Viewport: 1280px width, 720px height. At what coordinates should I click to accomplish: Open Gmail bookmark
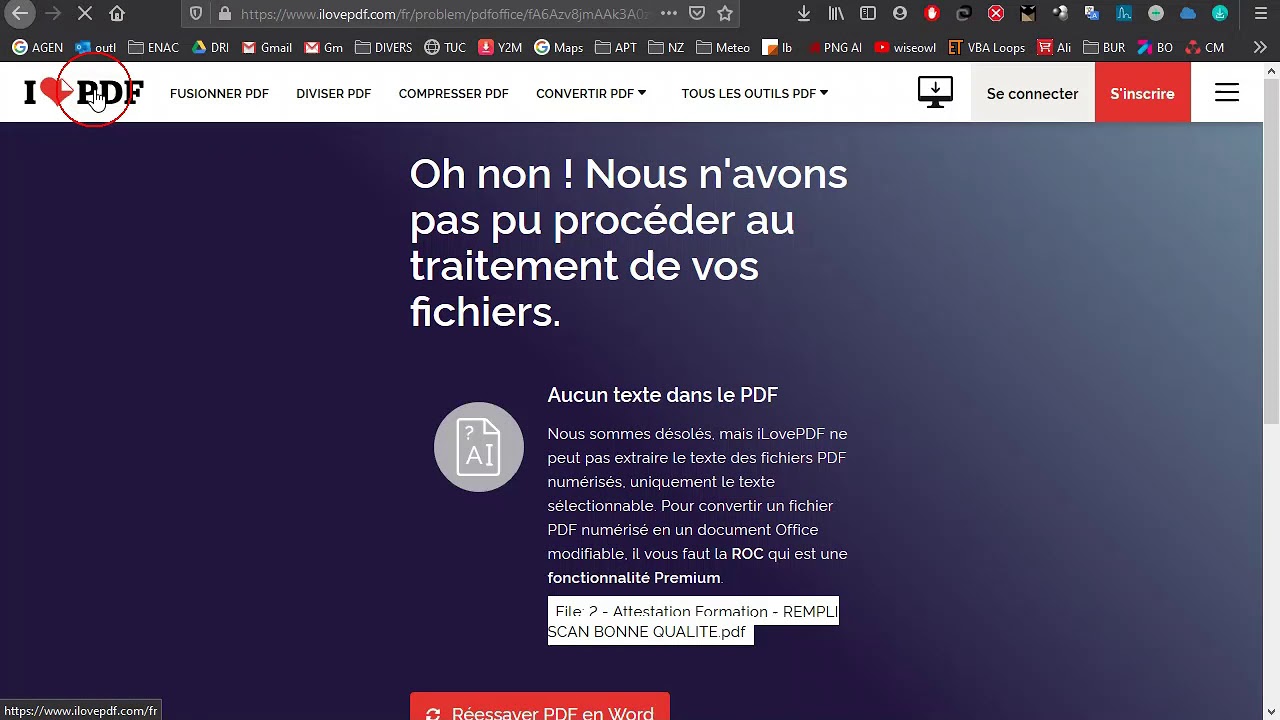267,47
